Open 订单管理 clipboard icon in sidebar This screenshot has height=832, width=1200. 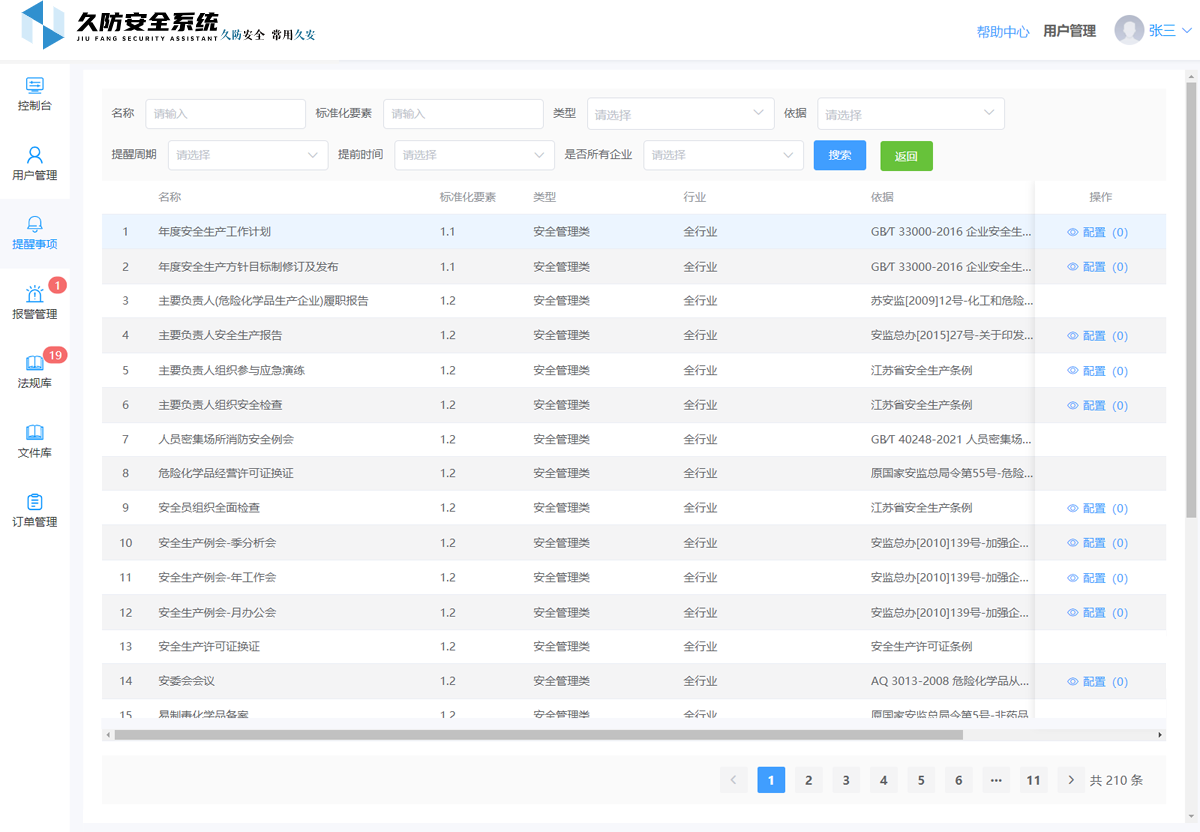coord(35,501)
